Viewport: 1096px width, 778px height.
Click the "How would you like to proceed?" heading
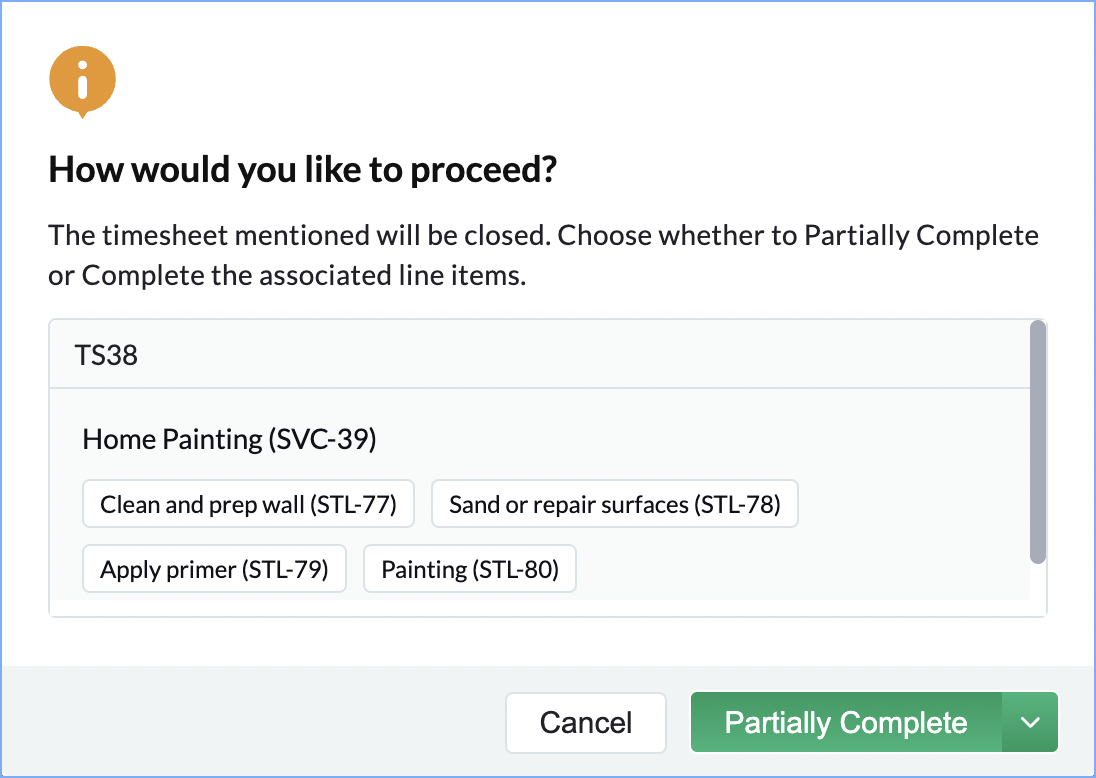tap(302, 170)
